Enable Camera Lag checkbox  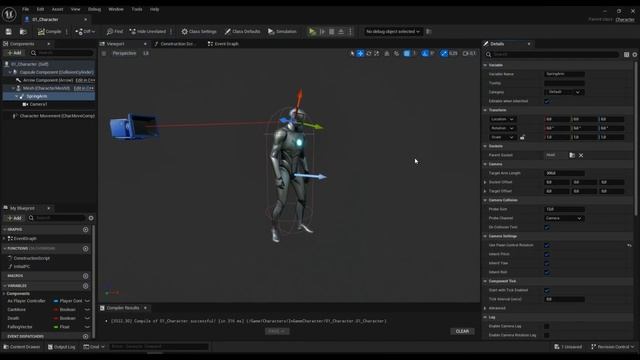pyautogui.click(x=547, y=326)
